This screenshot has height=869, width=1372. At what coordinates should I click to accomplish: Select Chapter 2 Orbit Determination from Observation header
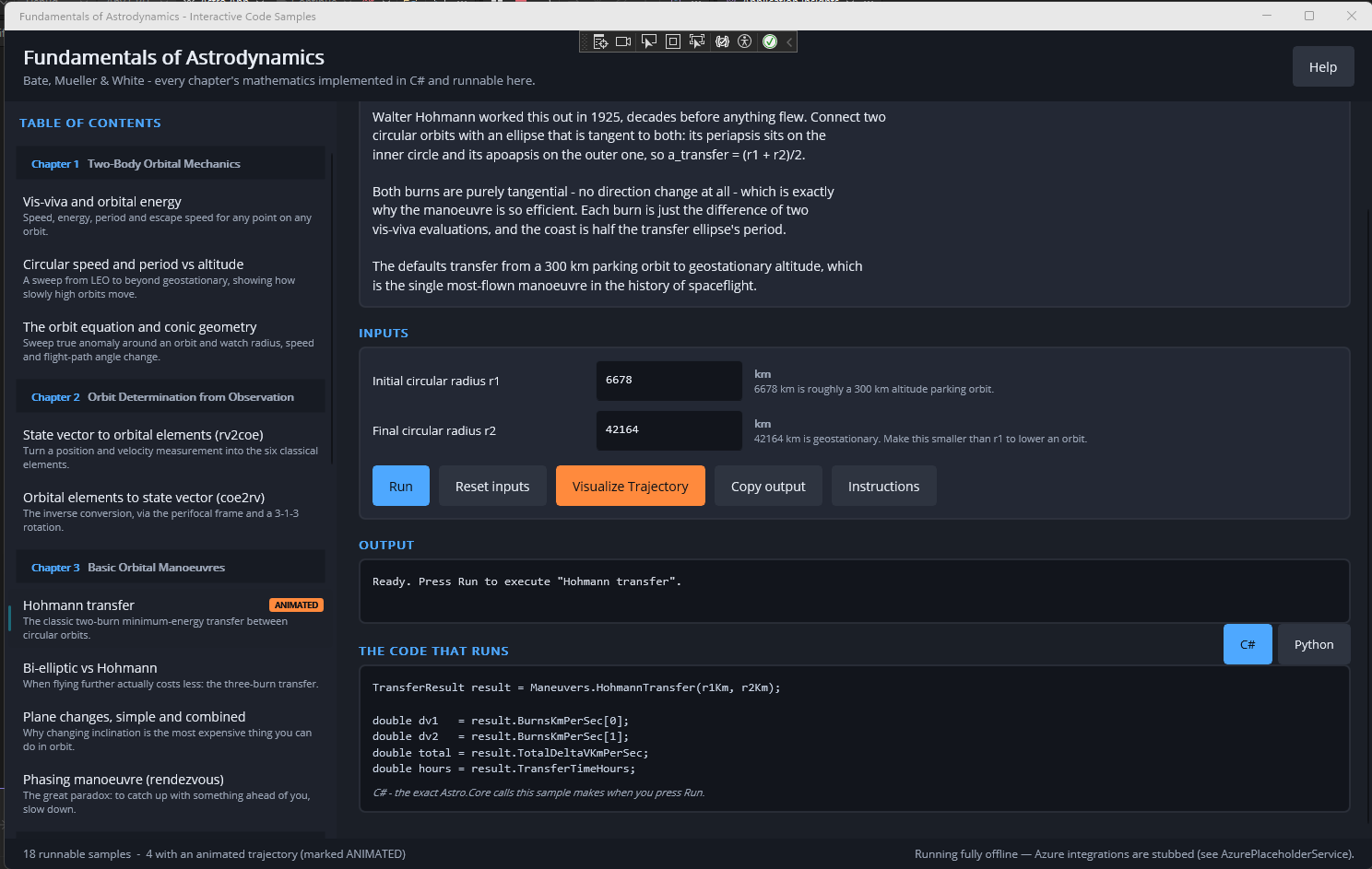[x=171, y=396]
